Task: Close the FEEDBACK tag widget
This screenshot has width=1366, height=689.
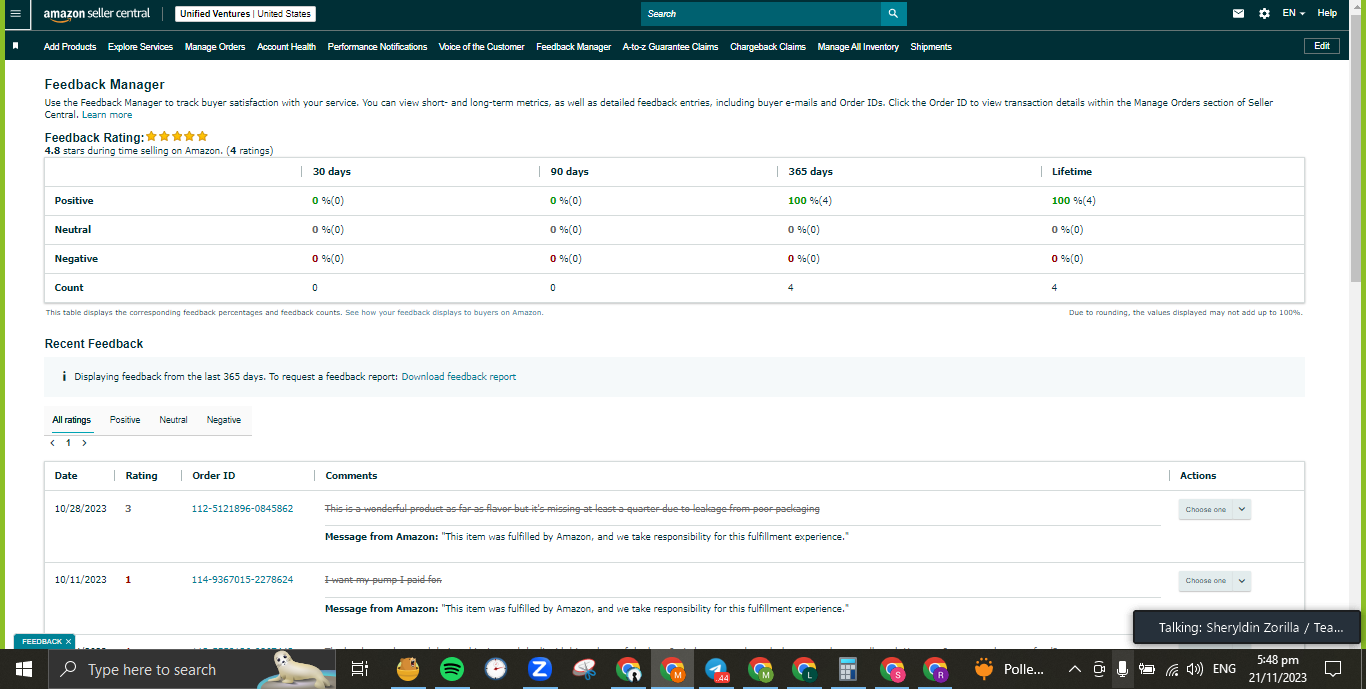Action: [x=68, y=641]
